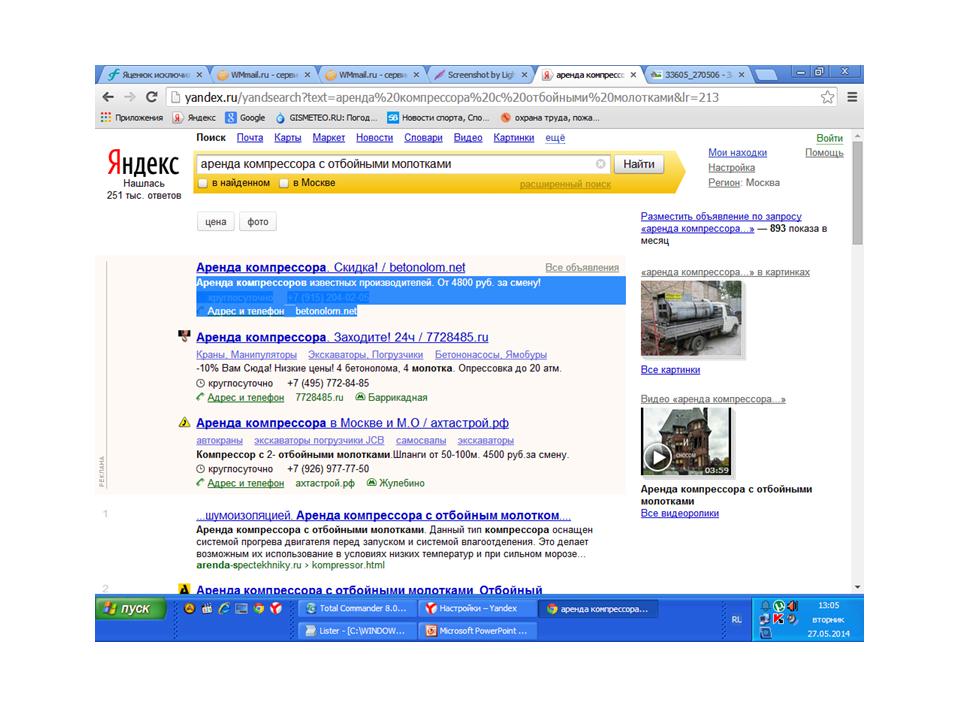Open the Яндекс bookmark in bookmarks bar
Screen dimensions: 960x720
click(194, 118)
